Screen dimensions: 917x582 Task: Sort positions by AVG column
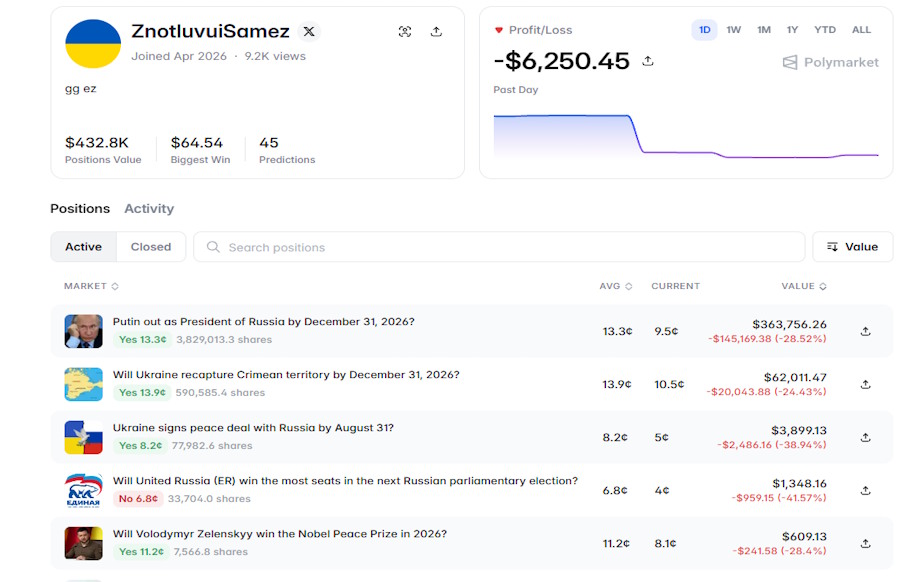pyautogui.click(x=615, y=286)
